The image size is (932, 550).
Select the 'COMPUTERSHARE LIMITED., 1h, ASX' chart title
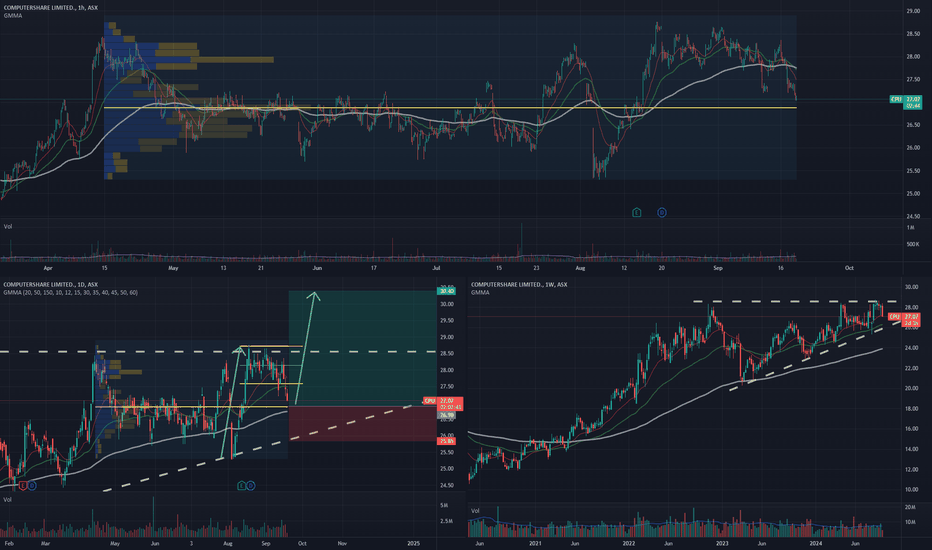[x=51, y=8]
